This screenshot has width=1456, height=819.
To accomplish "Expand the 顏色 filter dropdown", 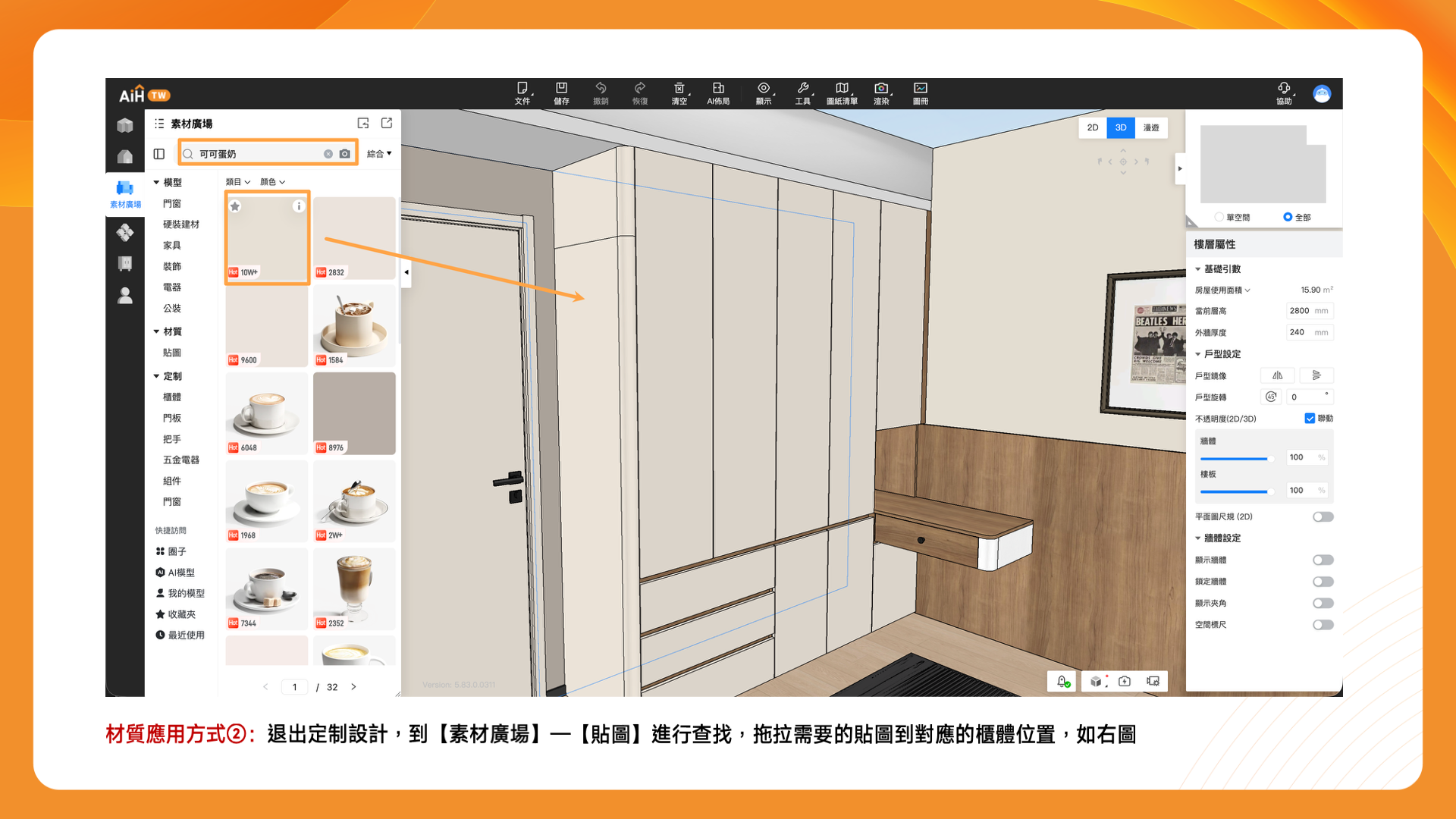I will click(x=272, y=182).
